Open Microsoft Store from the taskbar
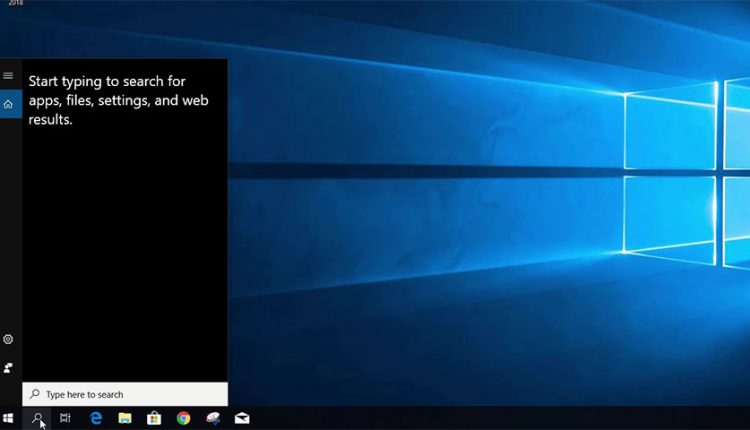Screen dimensions: 750x430 point(154,418)
